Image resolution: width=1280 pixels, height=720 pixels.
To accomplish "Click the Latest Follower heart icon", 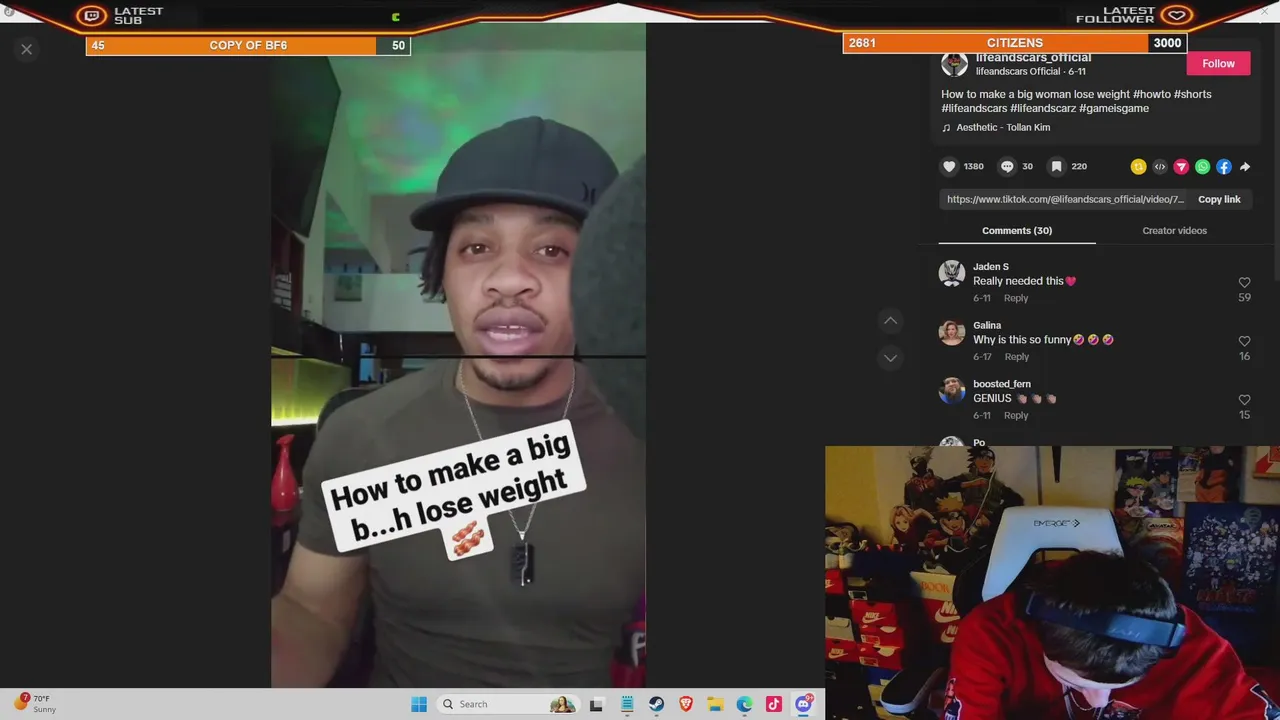I will [x=1177, y=15].
